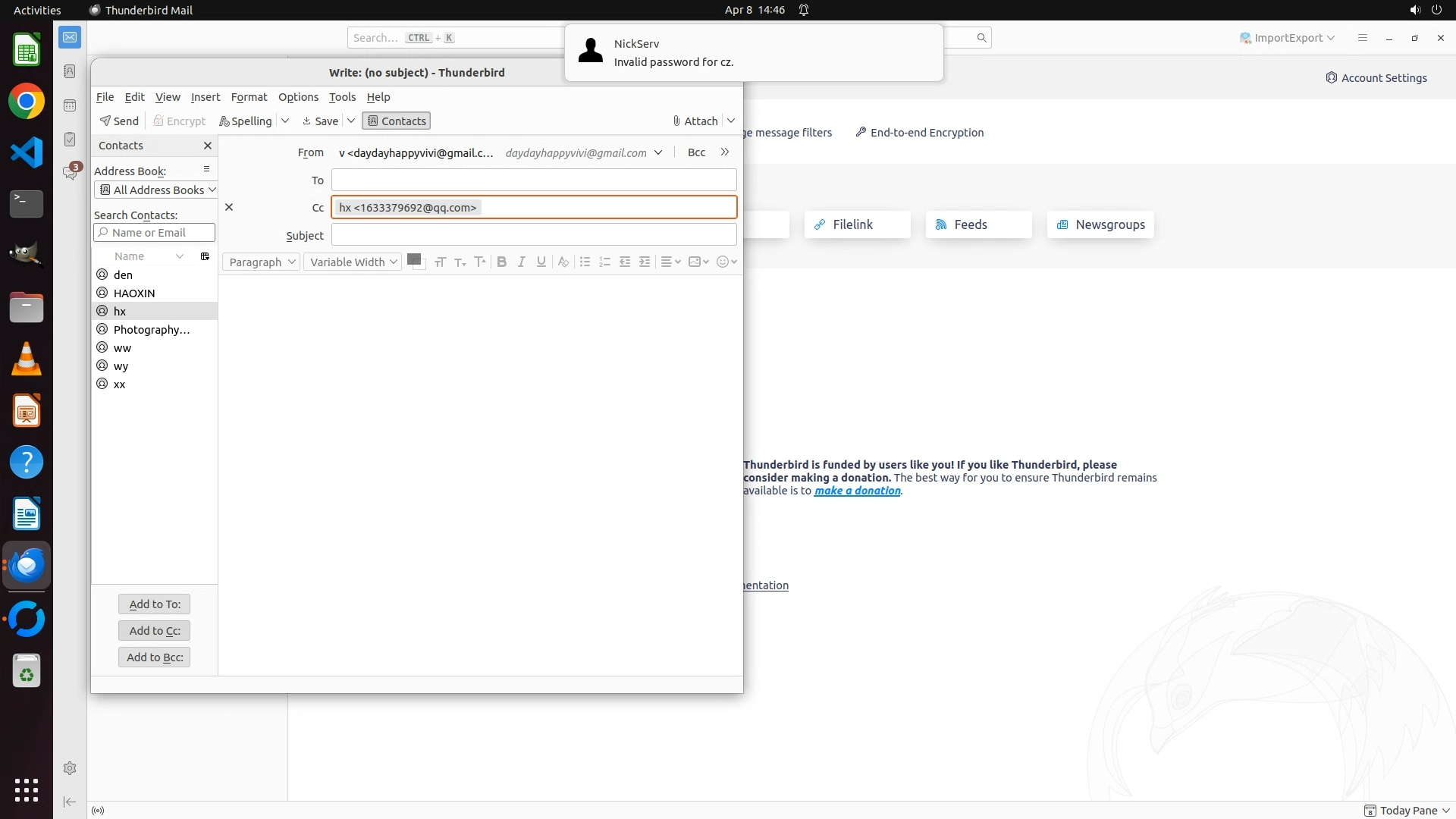Open the Format menu
1456x819 pixels.
pos(249,97)
